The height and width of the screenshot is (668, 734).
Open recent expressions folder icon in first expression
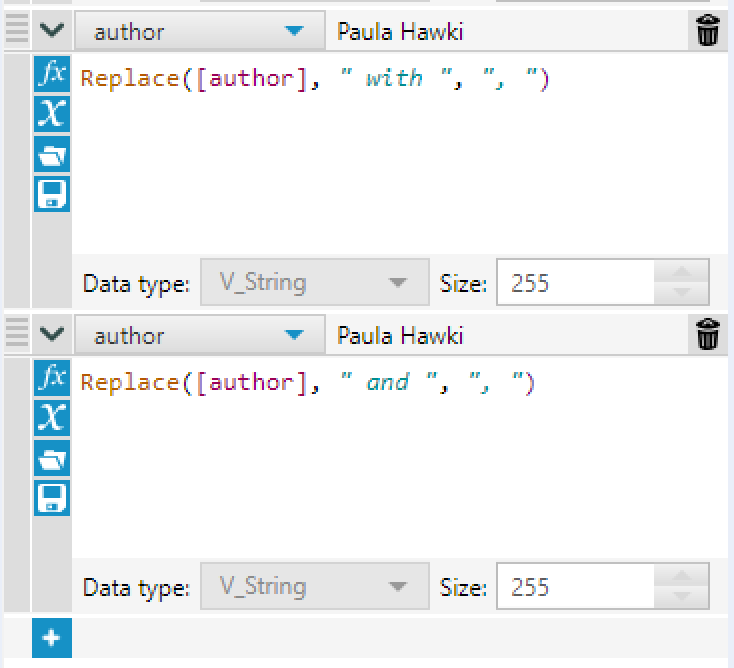click(x=51, y=154)
